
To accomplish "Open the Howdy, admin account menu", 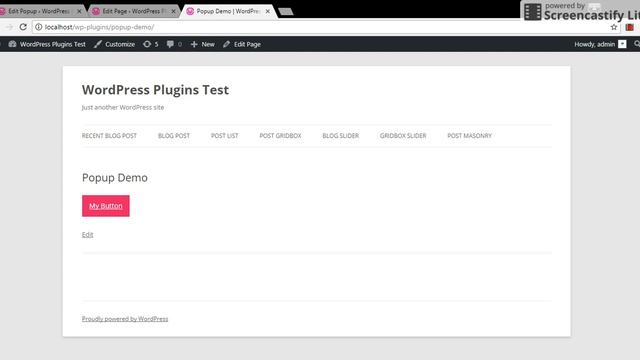I will pyautogui.click(x=600, y=44).
